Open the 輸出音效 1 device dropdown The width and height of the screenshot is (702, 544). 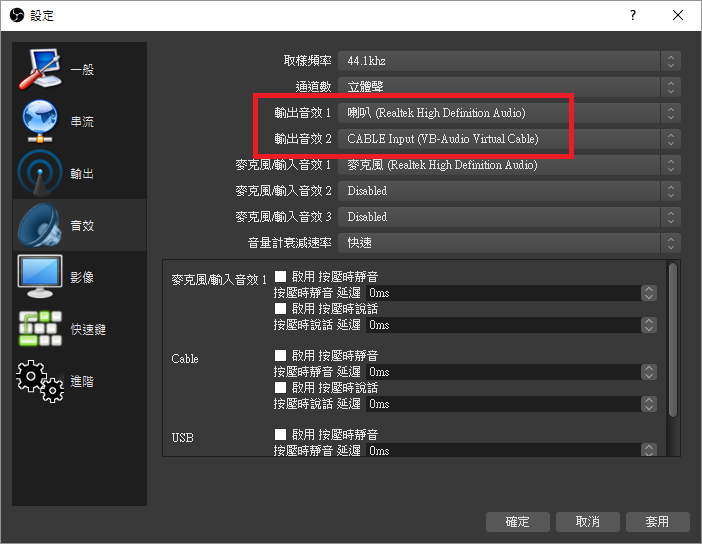coord(509,113)
